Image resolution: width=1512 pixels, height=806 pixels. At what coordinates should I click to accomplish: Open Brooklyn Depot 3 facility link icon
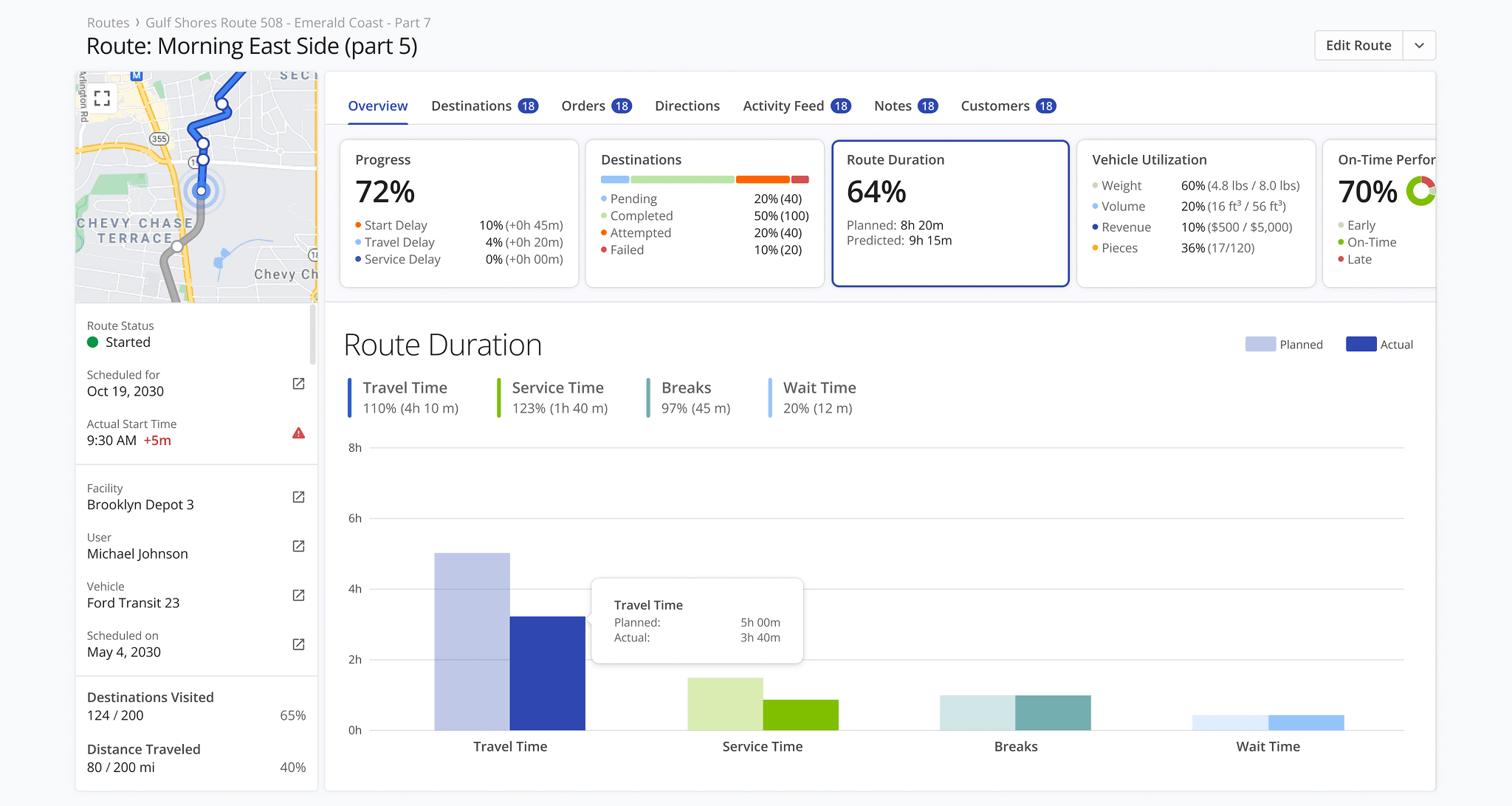[x=298, y=497]
